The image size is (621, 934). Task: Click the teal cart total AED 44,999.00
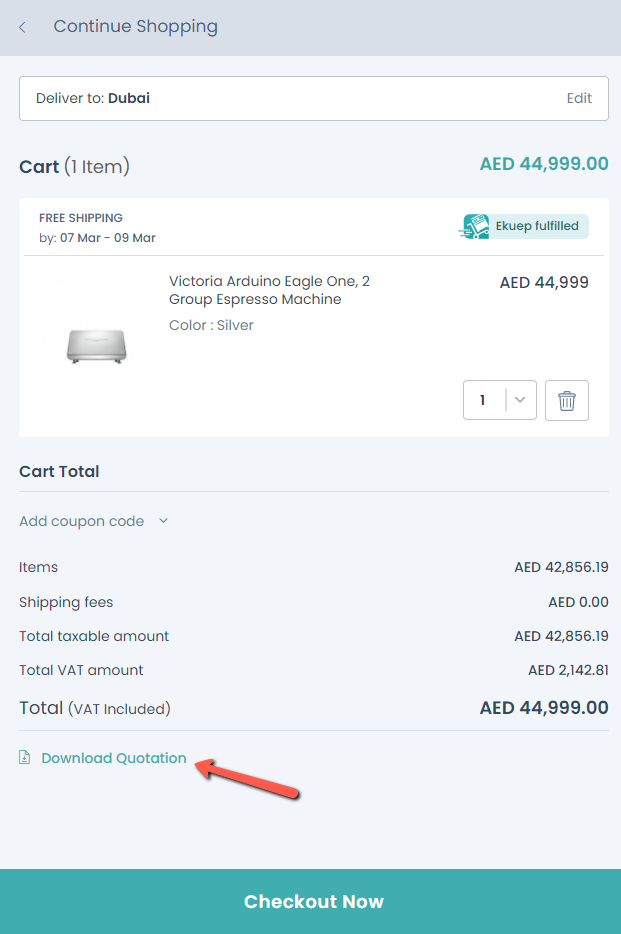[x=544, y=164]
